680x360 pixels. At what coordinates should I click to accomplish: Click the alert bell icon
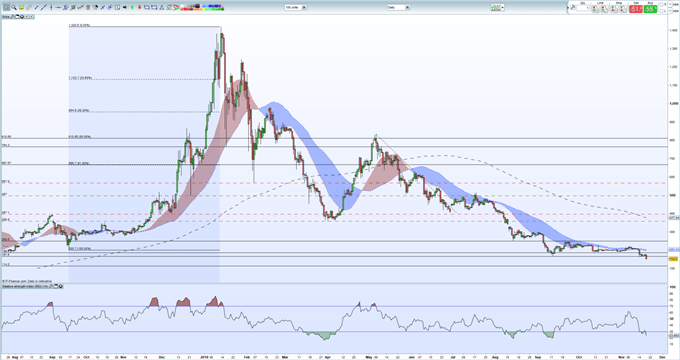coord(21,7)
